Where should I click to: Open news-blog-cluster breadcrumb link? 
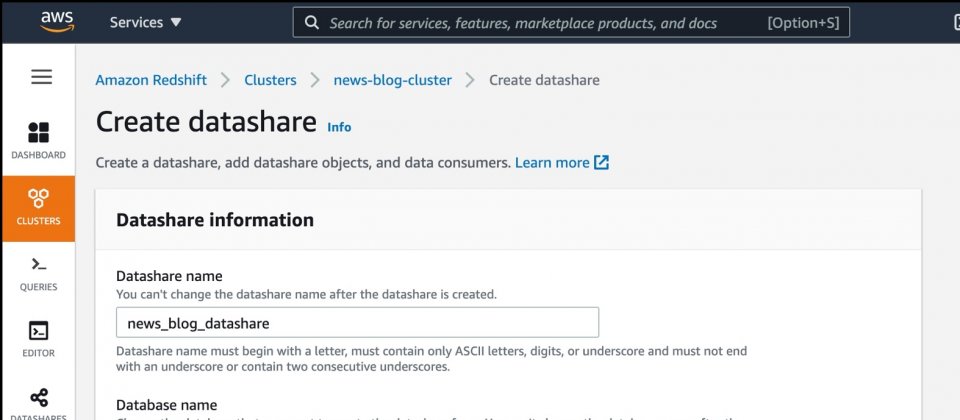pyautogui.click(x=392, y=80)
